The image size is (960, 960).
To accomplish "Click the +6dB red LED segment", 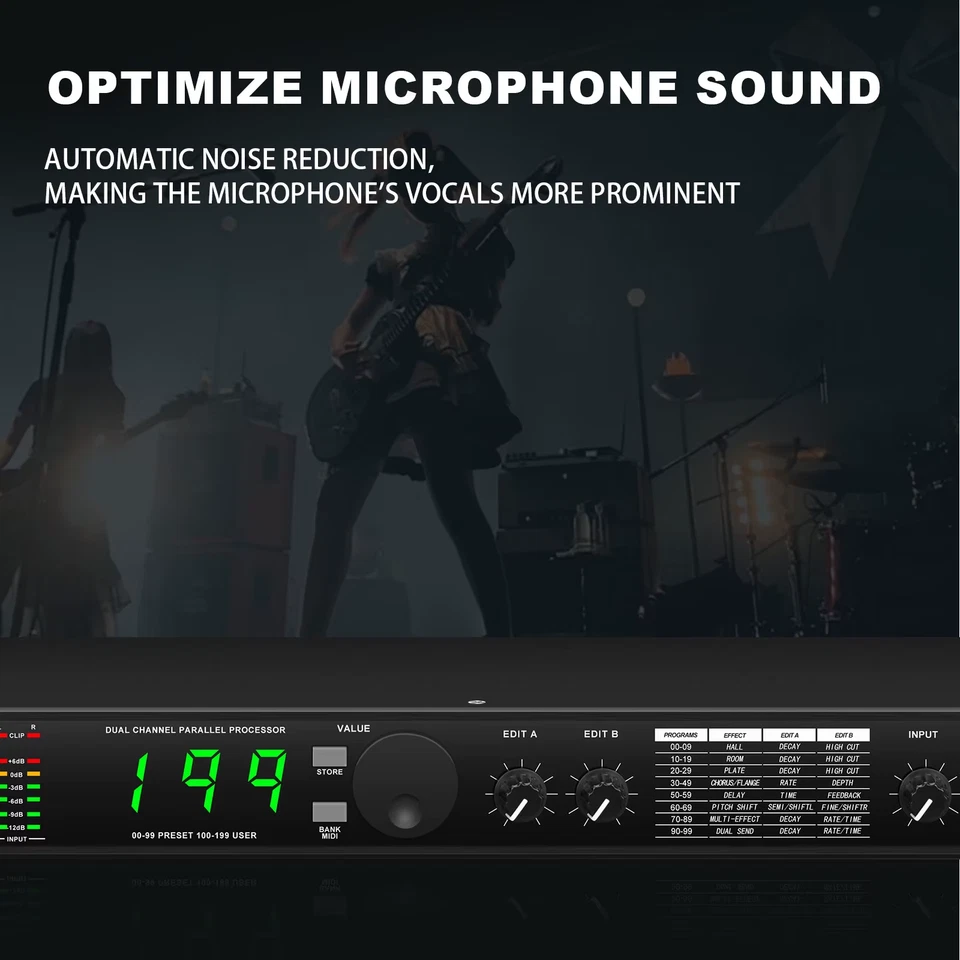I will pyautogui.click(x=33, y=761).
